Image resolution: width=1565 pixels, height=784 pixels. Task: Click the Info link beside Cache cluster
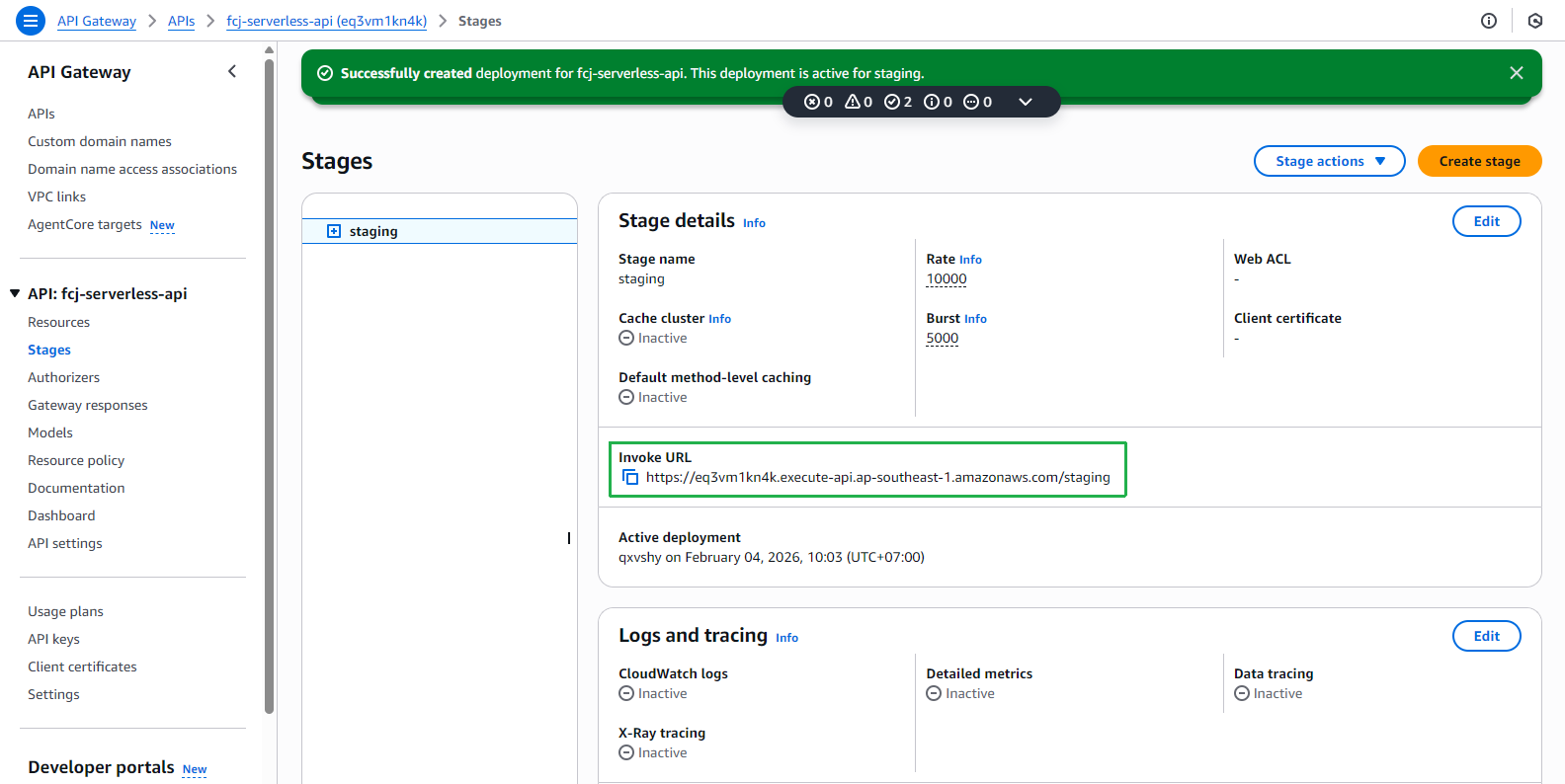[719, 319]
